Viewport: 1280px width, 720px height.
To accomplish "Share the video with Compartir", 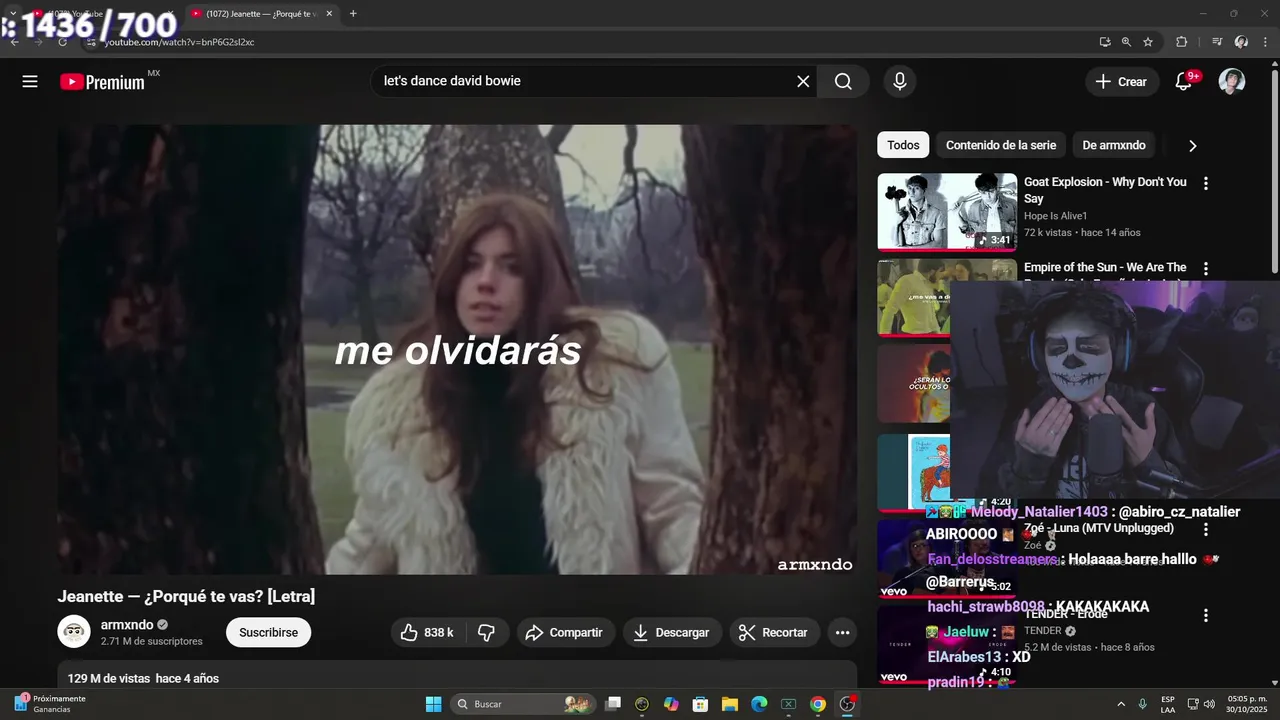I will 565,632.
